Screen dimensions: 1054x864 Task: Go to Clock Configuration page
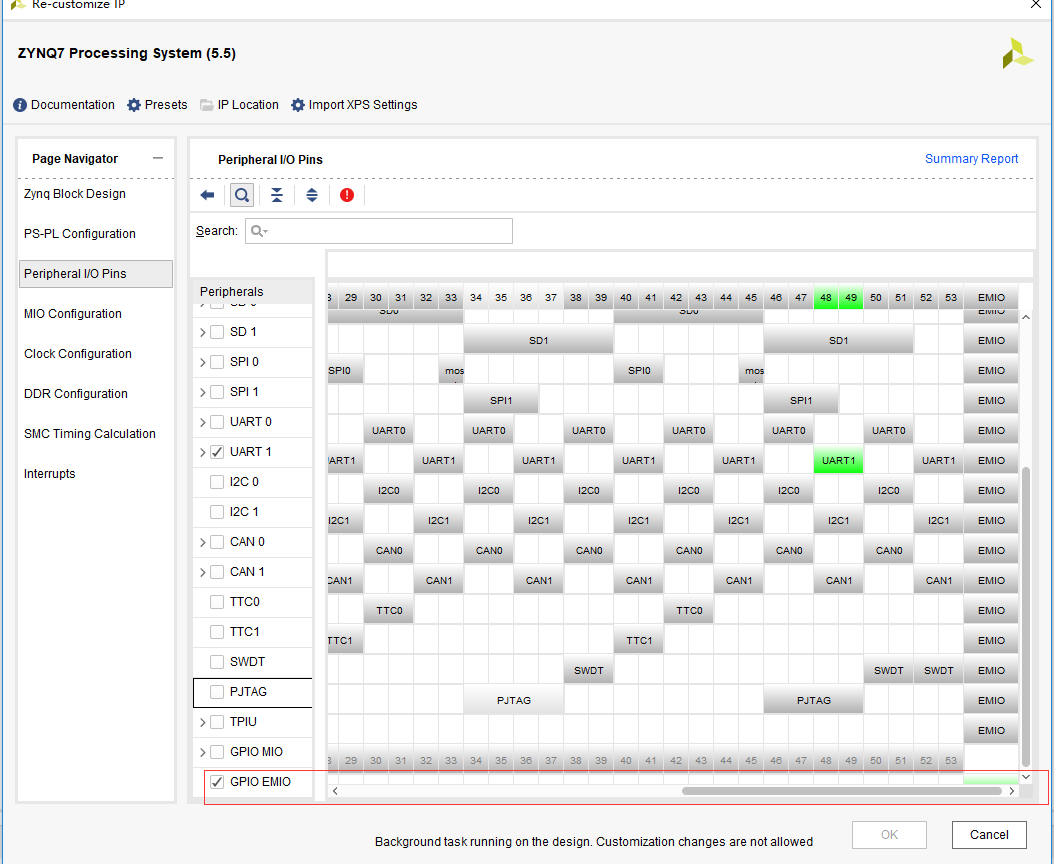pyautogui.click(x=77, y=354)
